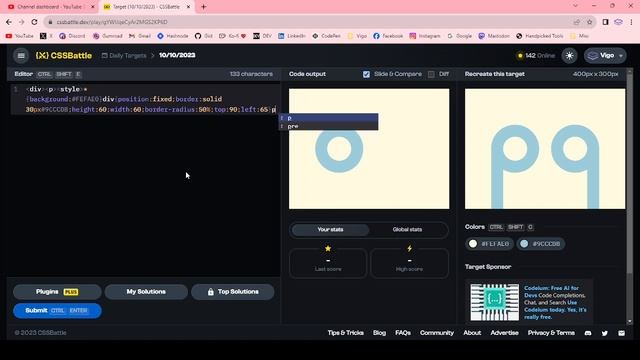Open the Discord icon in footer
The width and height of the screenshot is (640, 360).
click(588, 333)
